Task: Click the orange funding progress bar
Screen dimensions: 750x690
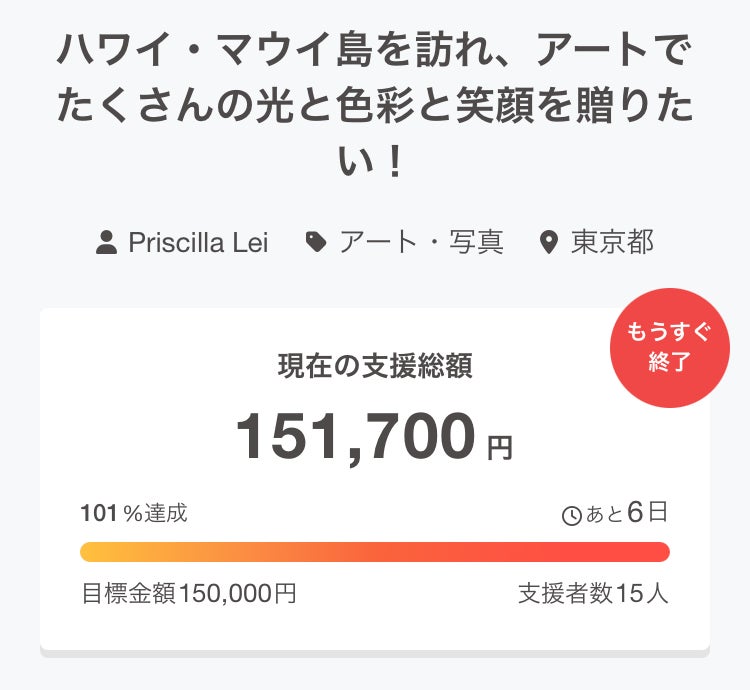Action: (375, 552)
